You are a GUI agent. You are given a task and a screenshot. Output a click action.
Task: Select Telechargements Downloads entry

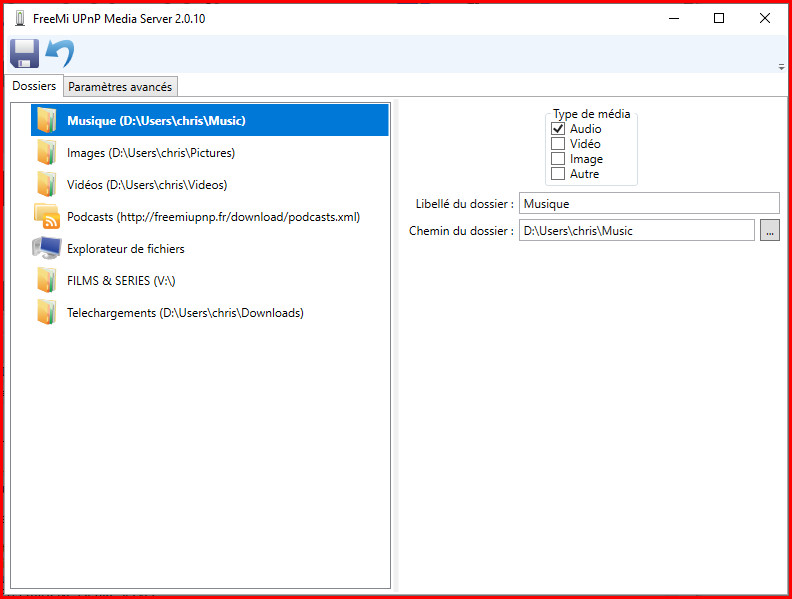tap(210, 313)
